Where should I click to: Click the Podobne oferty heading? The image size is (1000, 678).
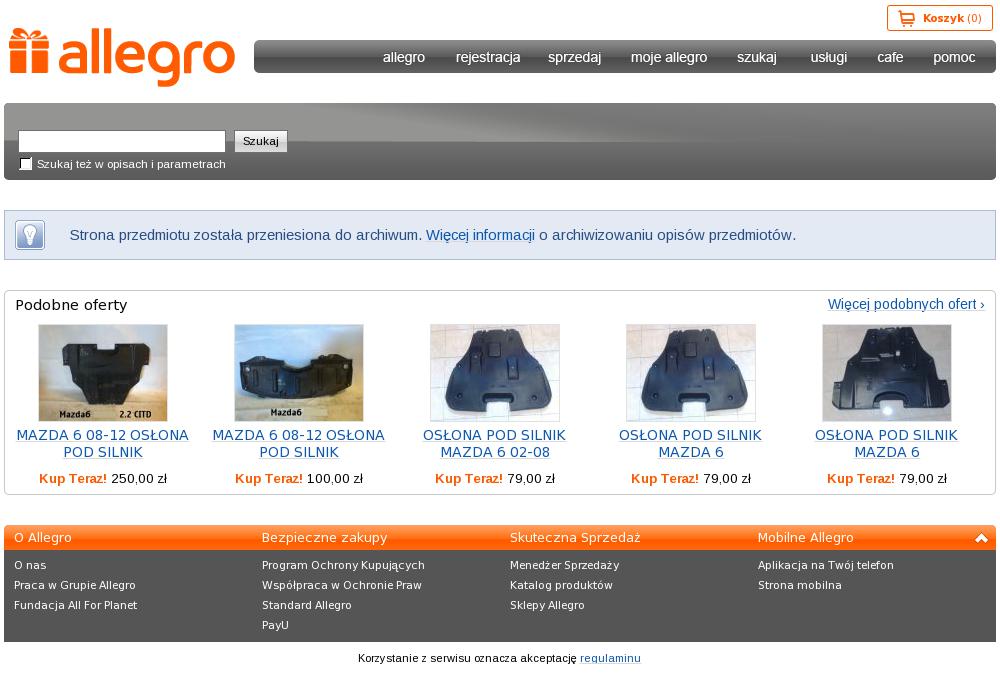pos(71,305)
